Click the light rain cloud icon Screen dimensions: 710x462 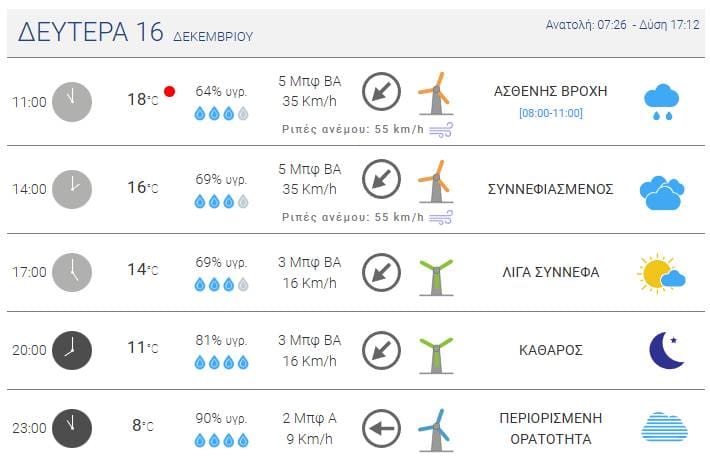click(662, 101)
